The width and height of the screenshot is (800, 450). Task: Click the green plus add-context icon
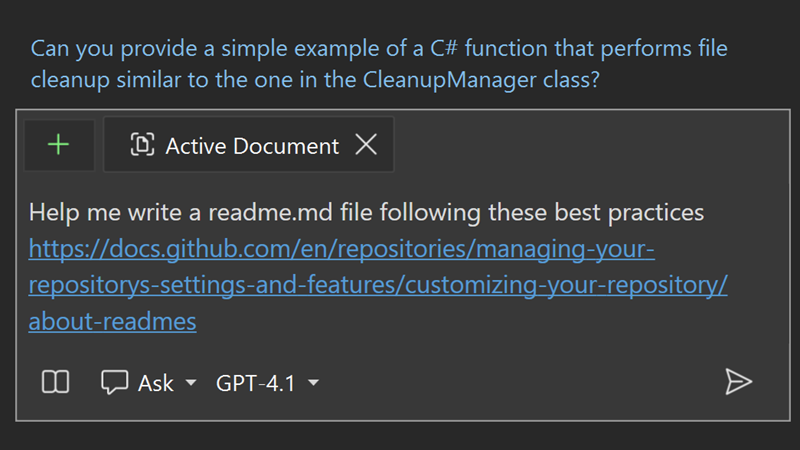click(x=59, y=145)
